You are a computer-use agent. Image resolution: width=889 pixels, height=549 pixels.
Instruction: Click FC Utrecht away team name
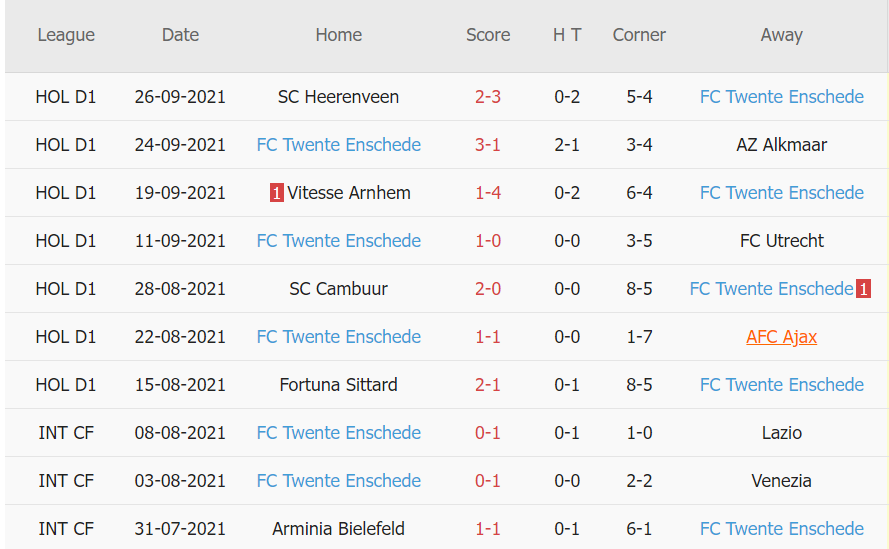point(781,241)
